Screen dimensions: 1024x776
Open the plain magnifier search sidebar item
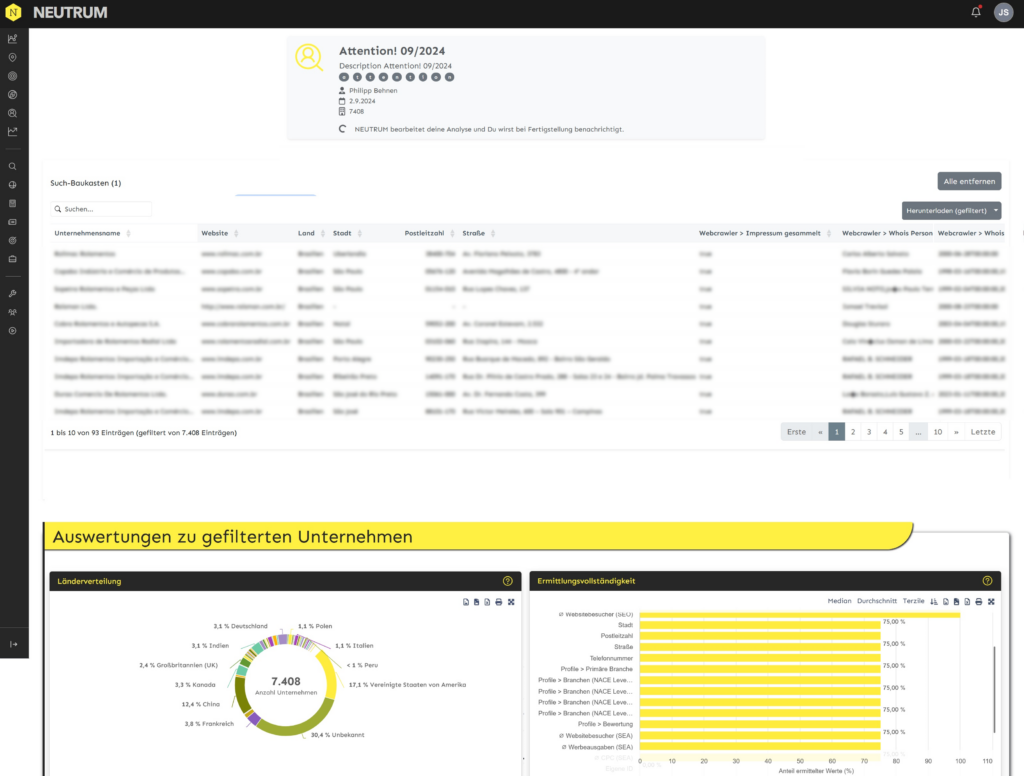point(12,167)
